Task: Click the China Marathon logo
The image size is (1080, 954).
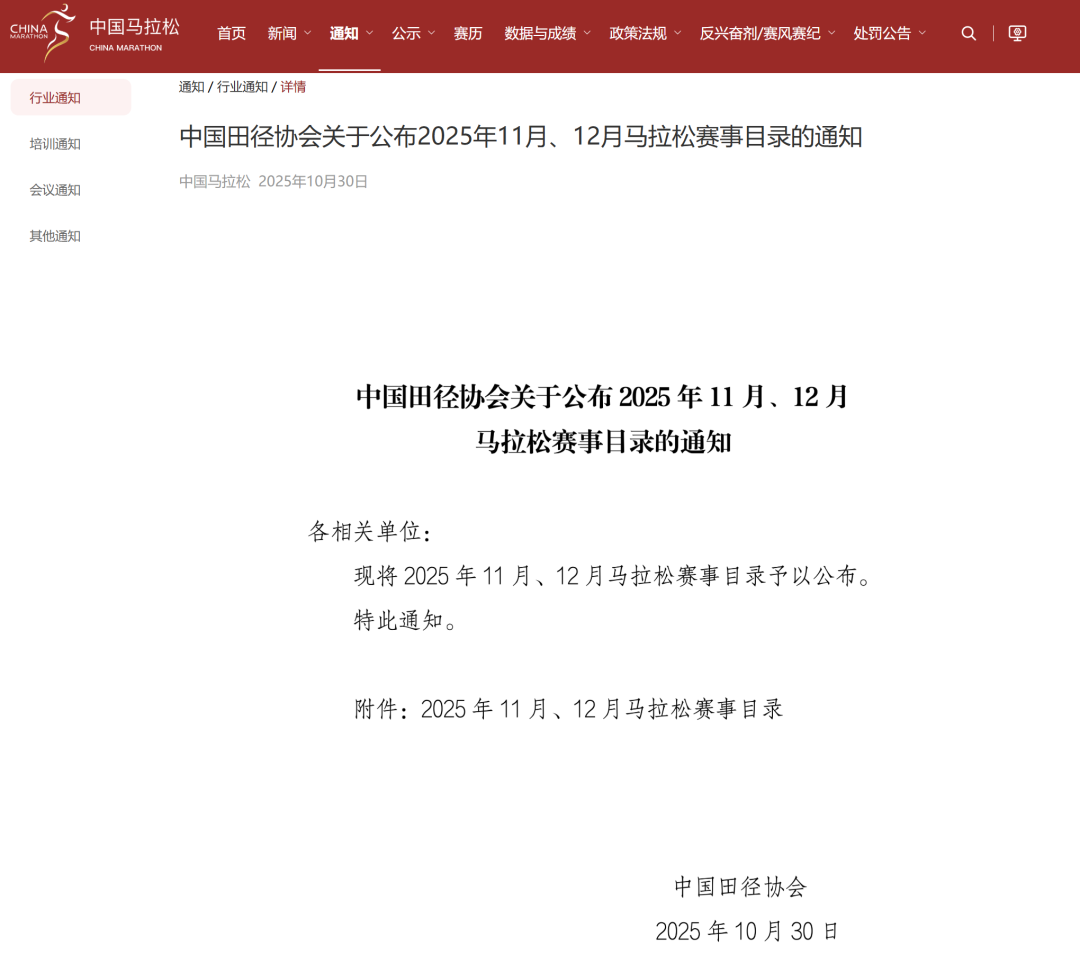Action: pos(94,33)
